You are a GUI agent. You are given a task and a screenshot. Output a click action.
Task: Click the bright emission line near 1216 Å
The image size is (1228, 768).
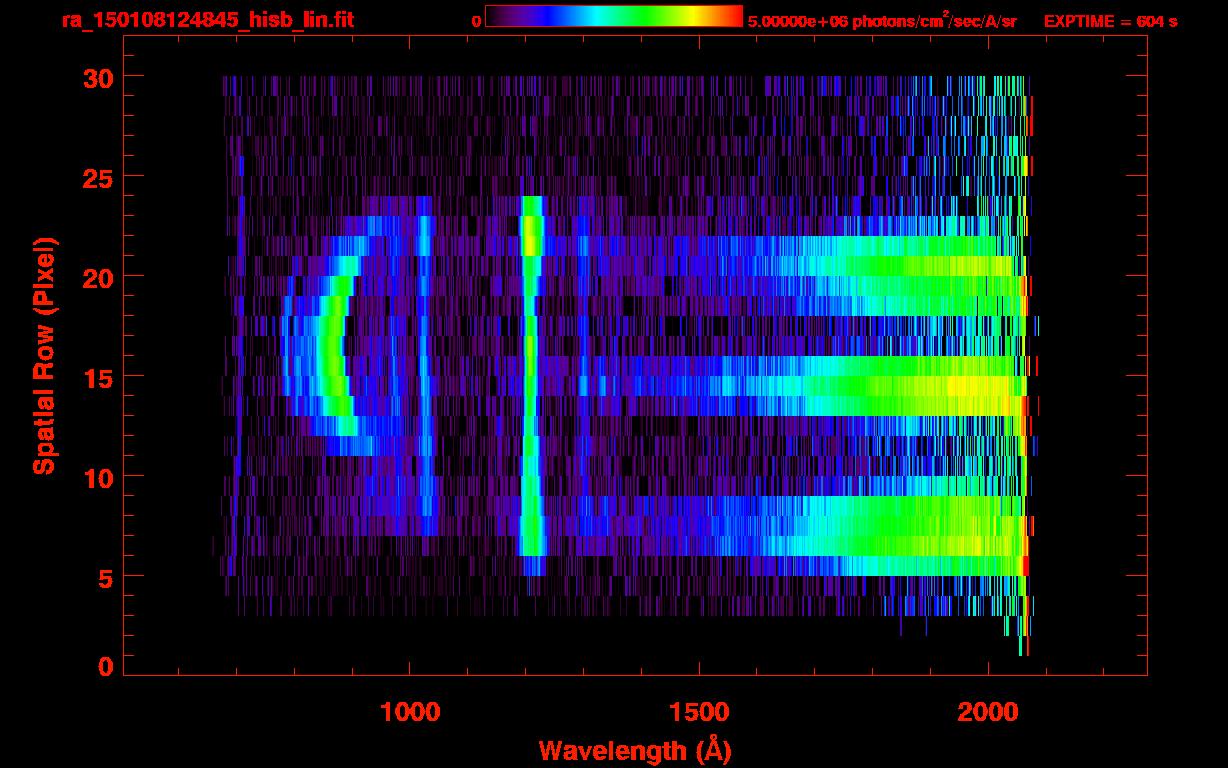point(531,385)
